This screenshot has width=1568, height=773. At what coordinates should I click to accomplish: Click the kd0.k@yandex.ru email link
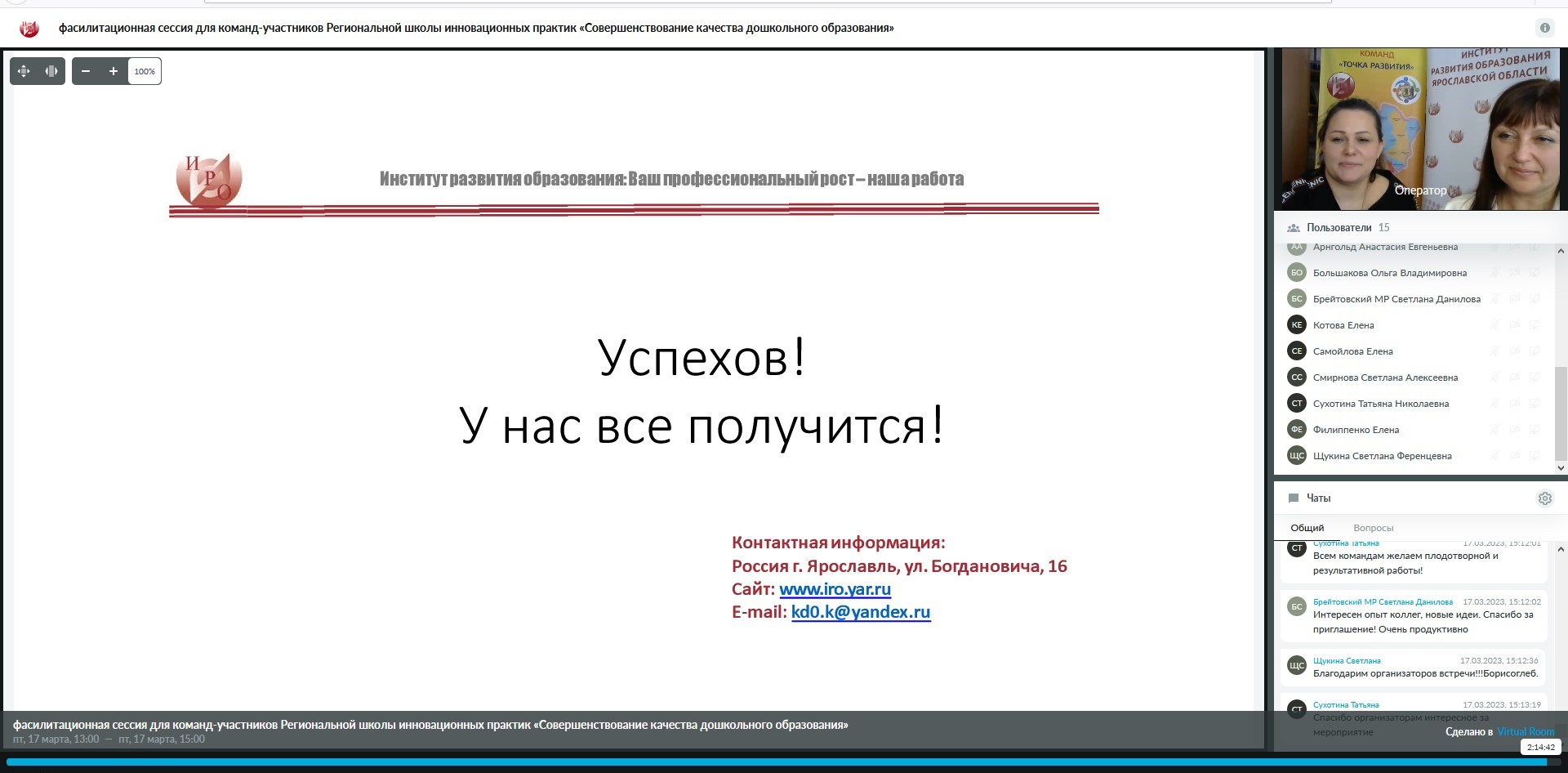[x=861, y=612]
